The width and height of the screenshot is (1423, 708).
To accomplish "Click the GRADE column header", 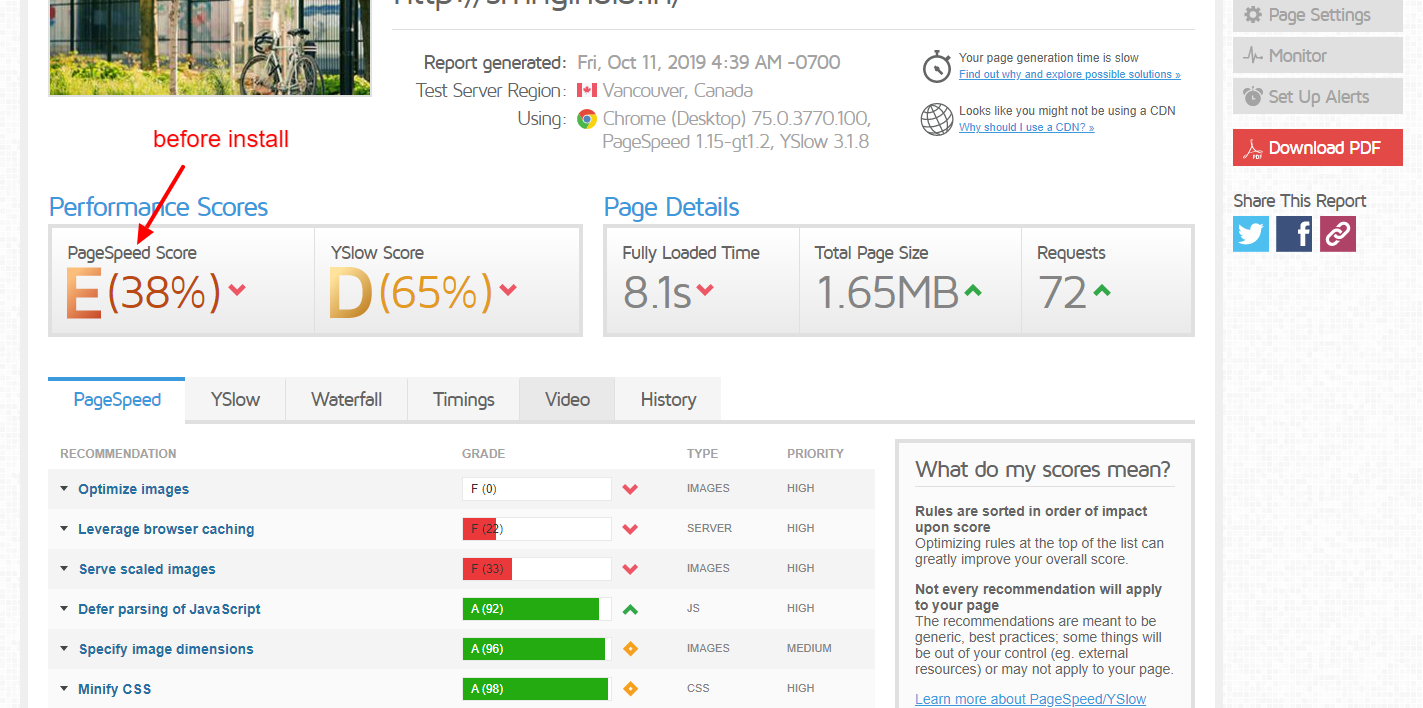I will click(483, 454).
